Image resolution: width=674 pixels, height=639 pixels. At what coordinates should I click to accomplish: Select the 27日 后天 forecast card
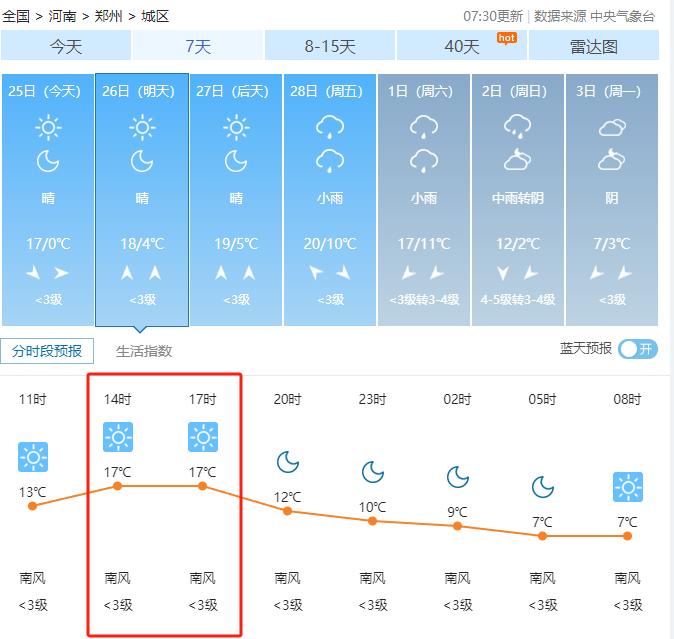[236, 199]
